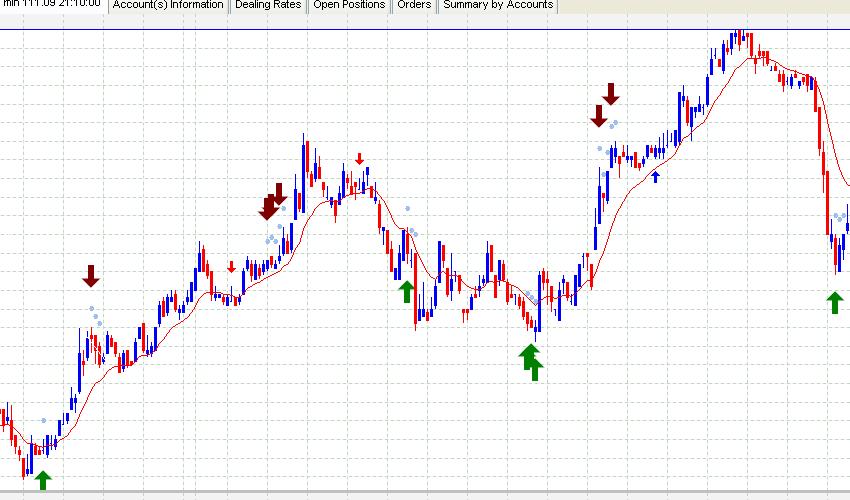Open the Account(s) Information tab
Screen dimensions: 850x500
click(x=168, y=5)
